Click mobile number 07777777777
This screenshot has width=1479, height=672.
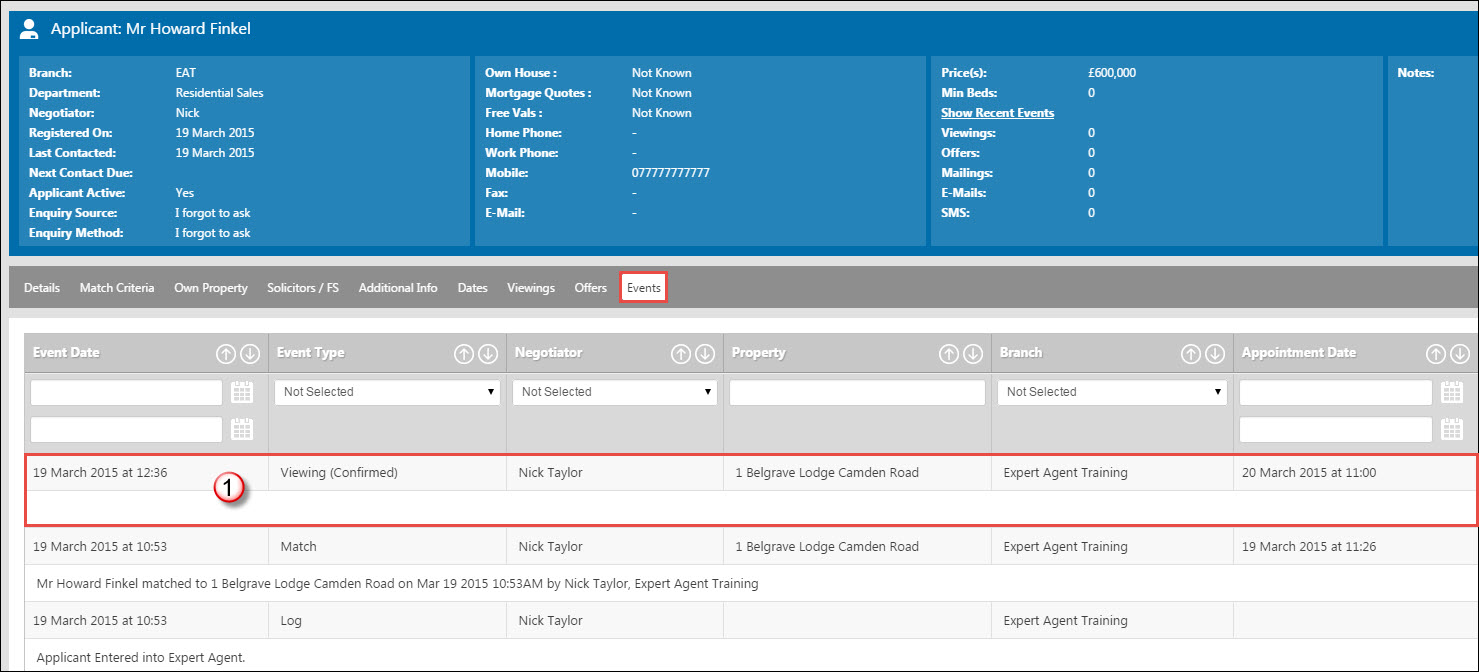coord(671,173)
